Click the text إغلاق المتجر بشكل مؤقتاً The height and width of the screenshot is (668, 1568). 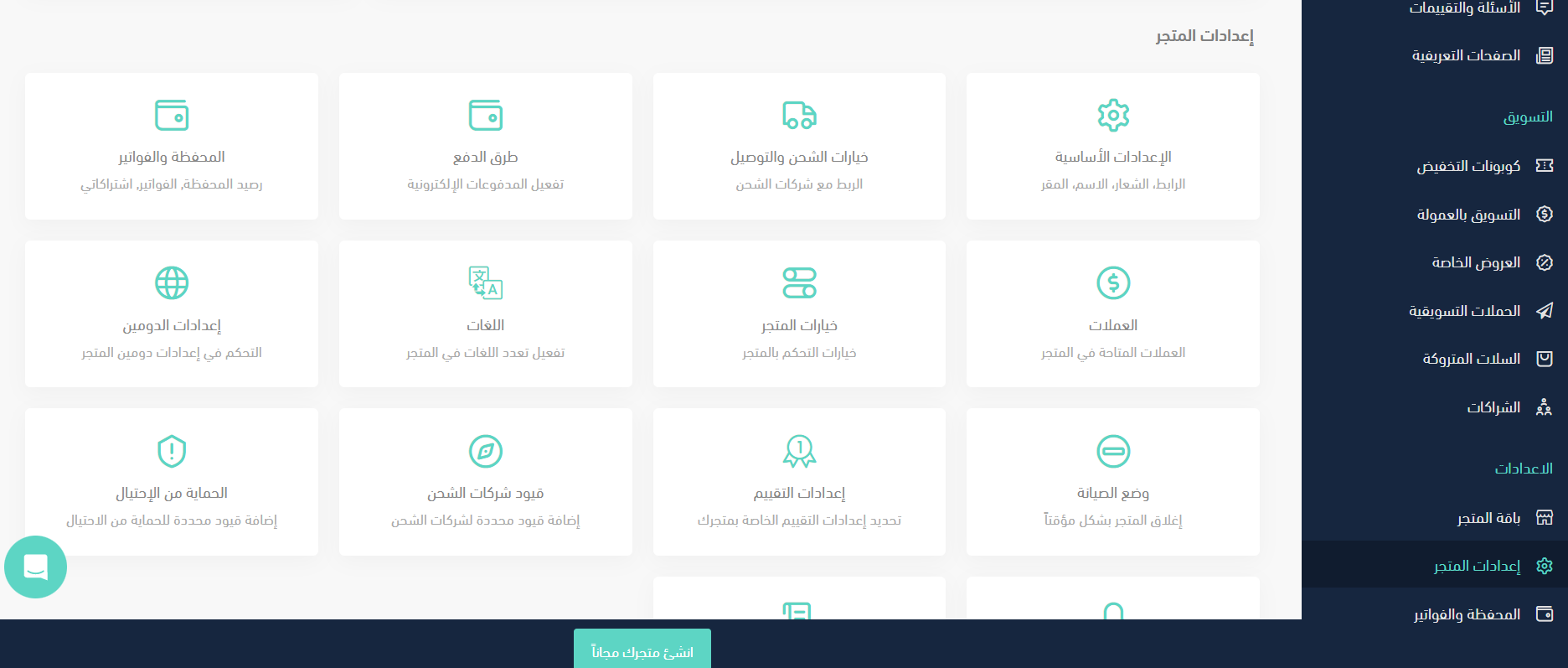pyautogui.click(x=1113, y=520)
